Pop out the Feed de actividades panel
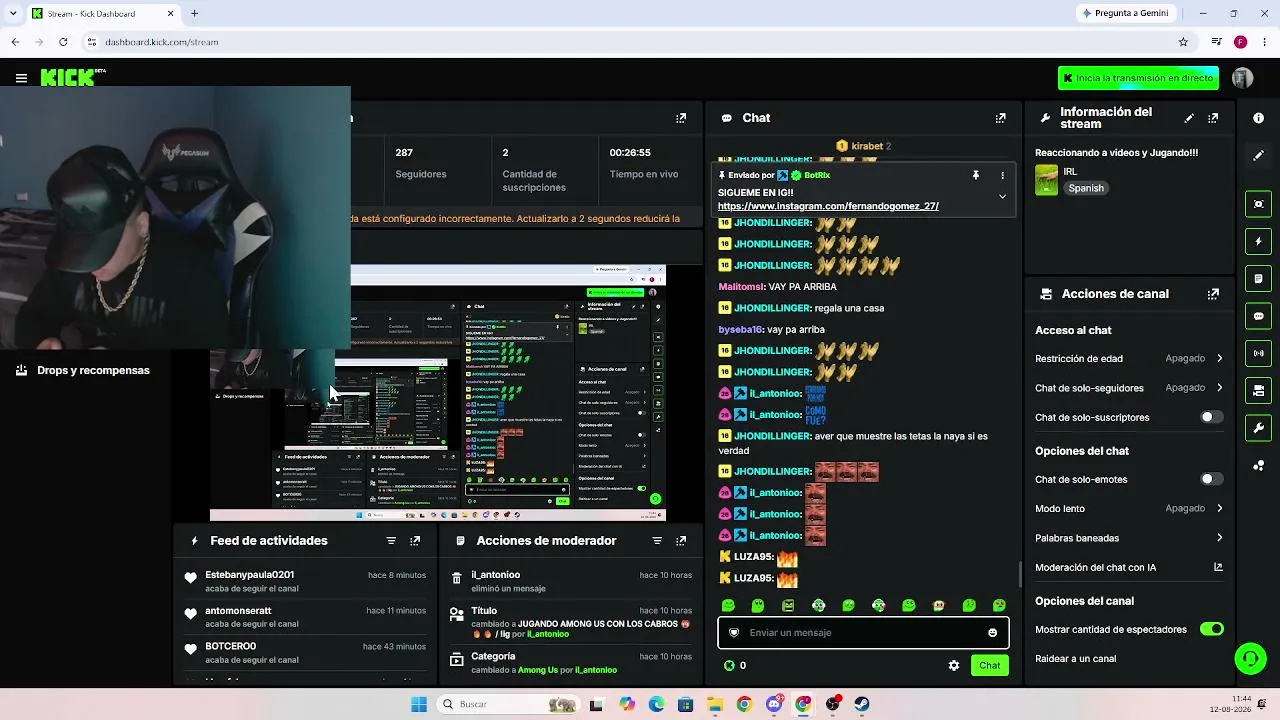 415,541
